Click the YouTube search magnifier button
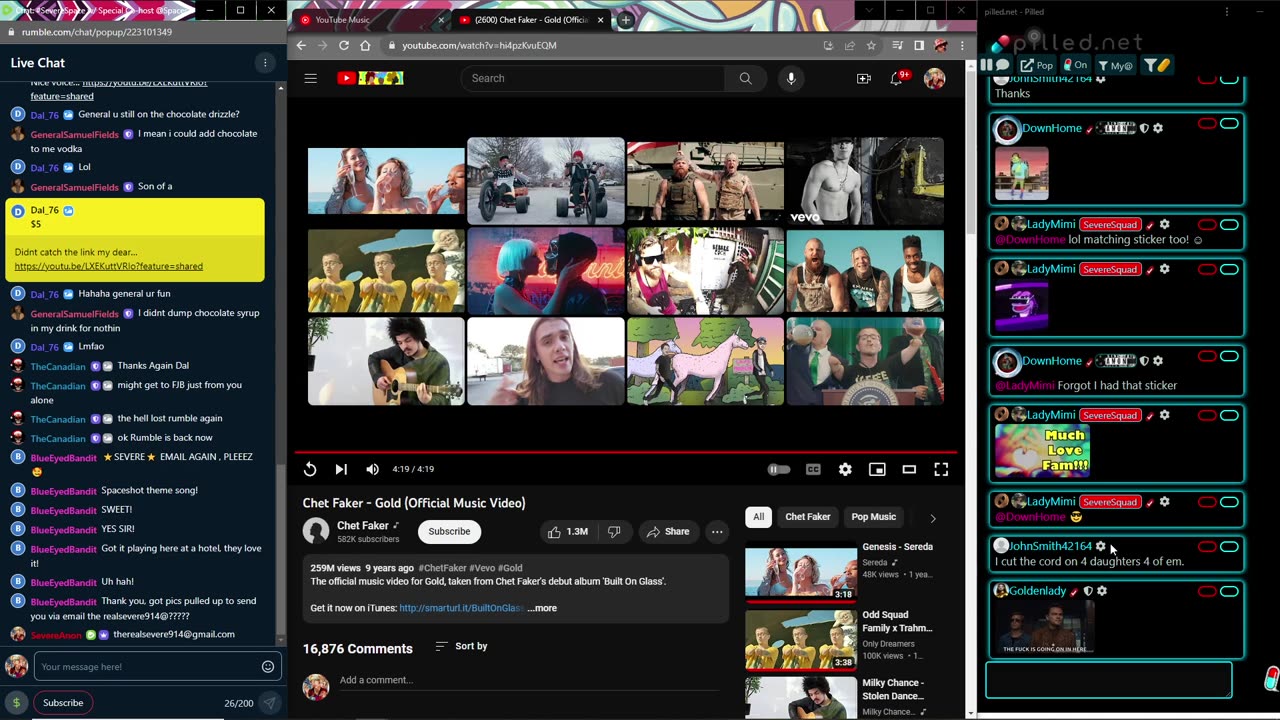Image resolution: width=1280 pixels, height=720 pixels. [745, 78]
